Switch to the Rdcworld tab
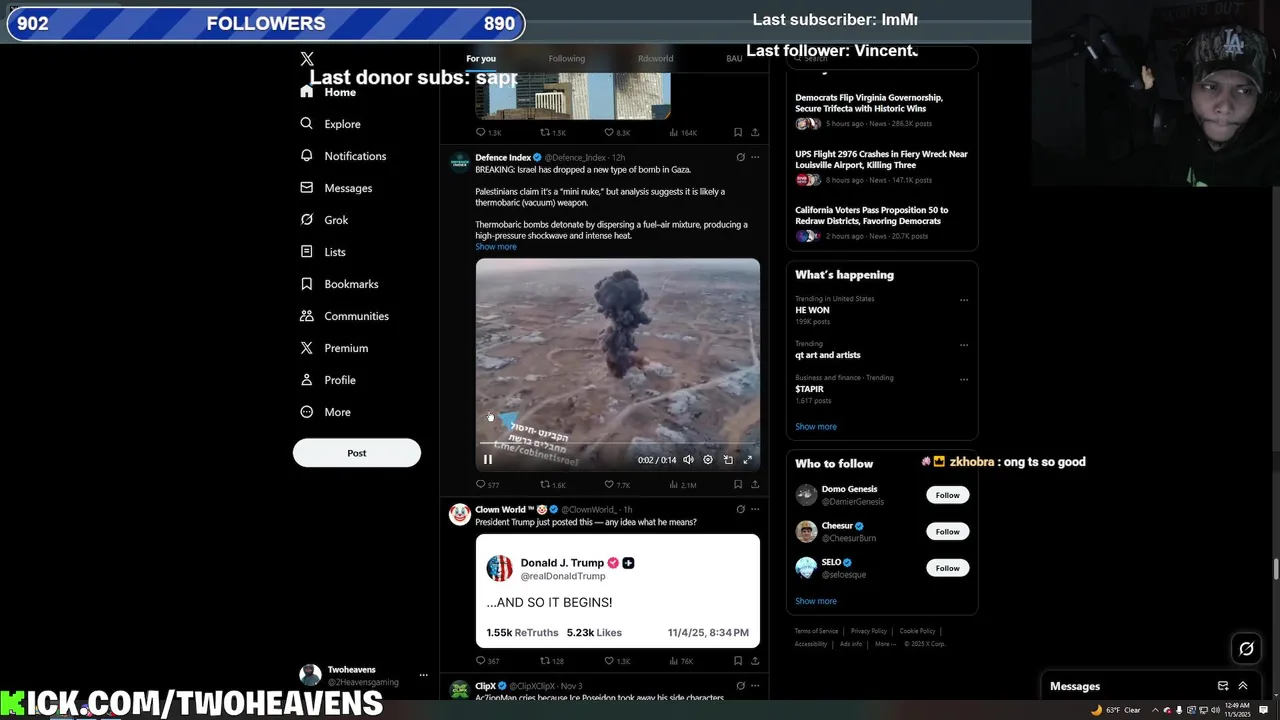The image size is (1280, 720). tap(655, 59)
